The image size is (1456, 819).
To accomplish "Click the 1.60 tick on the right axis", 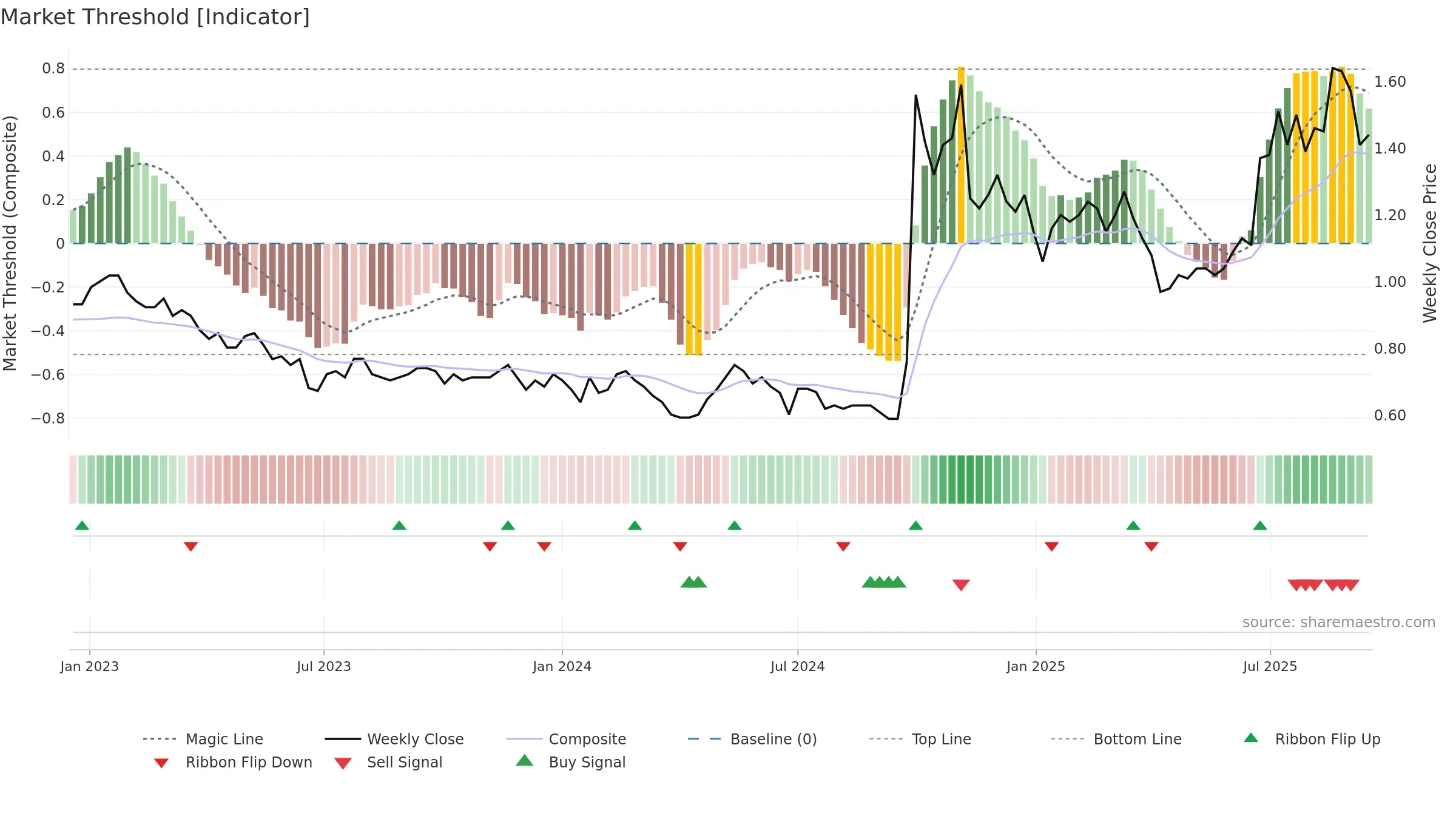I will click(x=1390, y=82).
